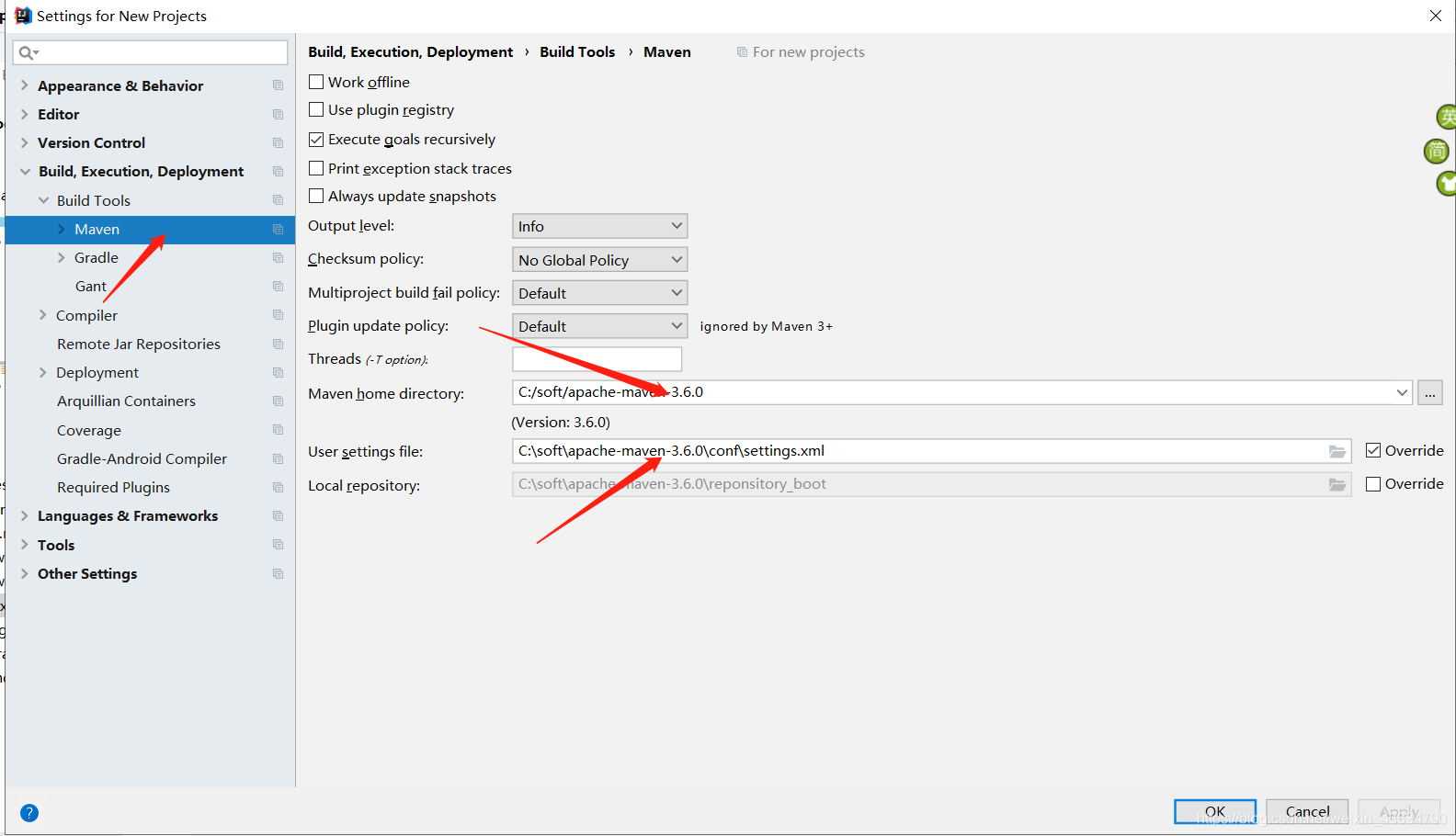Select Gradle-Android Compiler item
The height and width of the screenshot is (836, 1456).
[142, 458]
